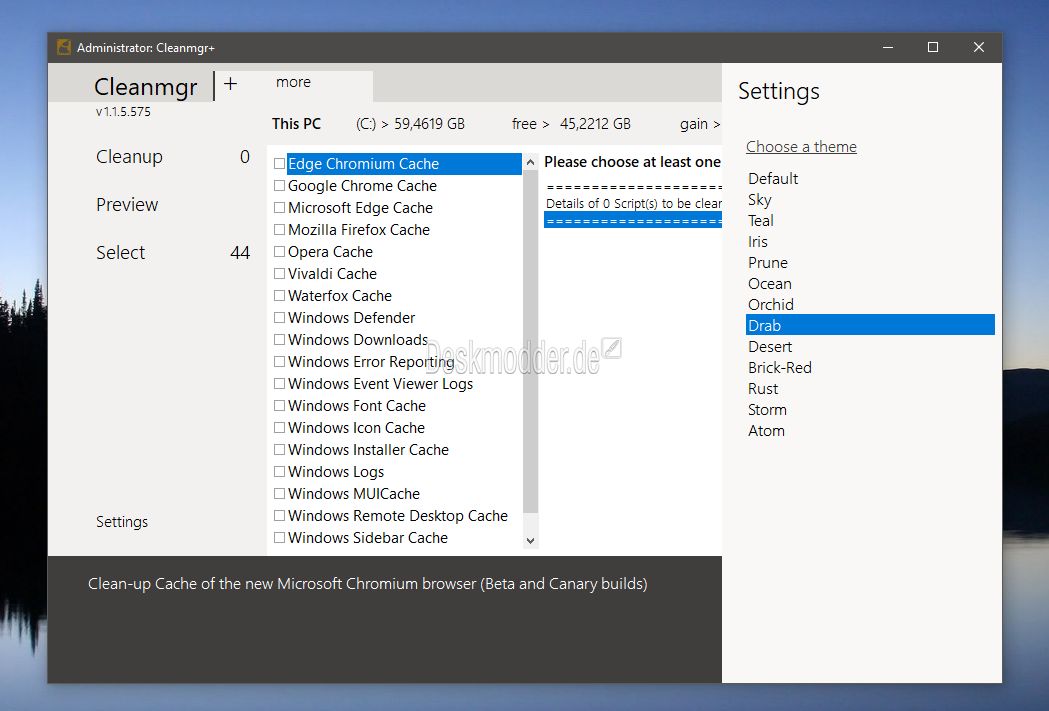Enable the Microsoft Edge Cache checkbox
Viewport: 1049px width, 711px height.
point(280,208)
